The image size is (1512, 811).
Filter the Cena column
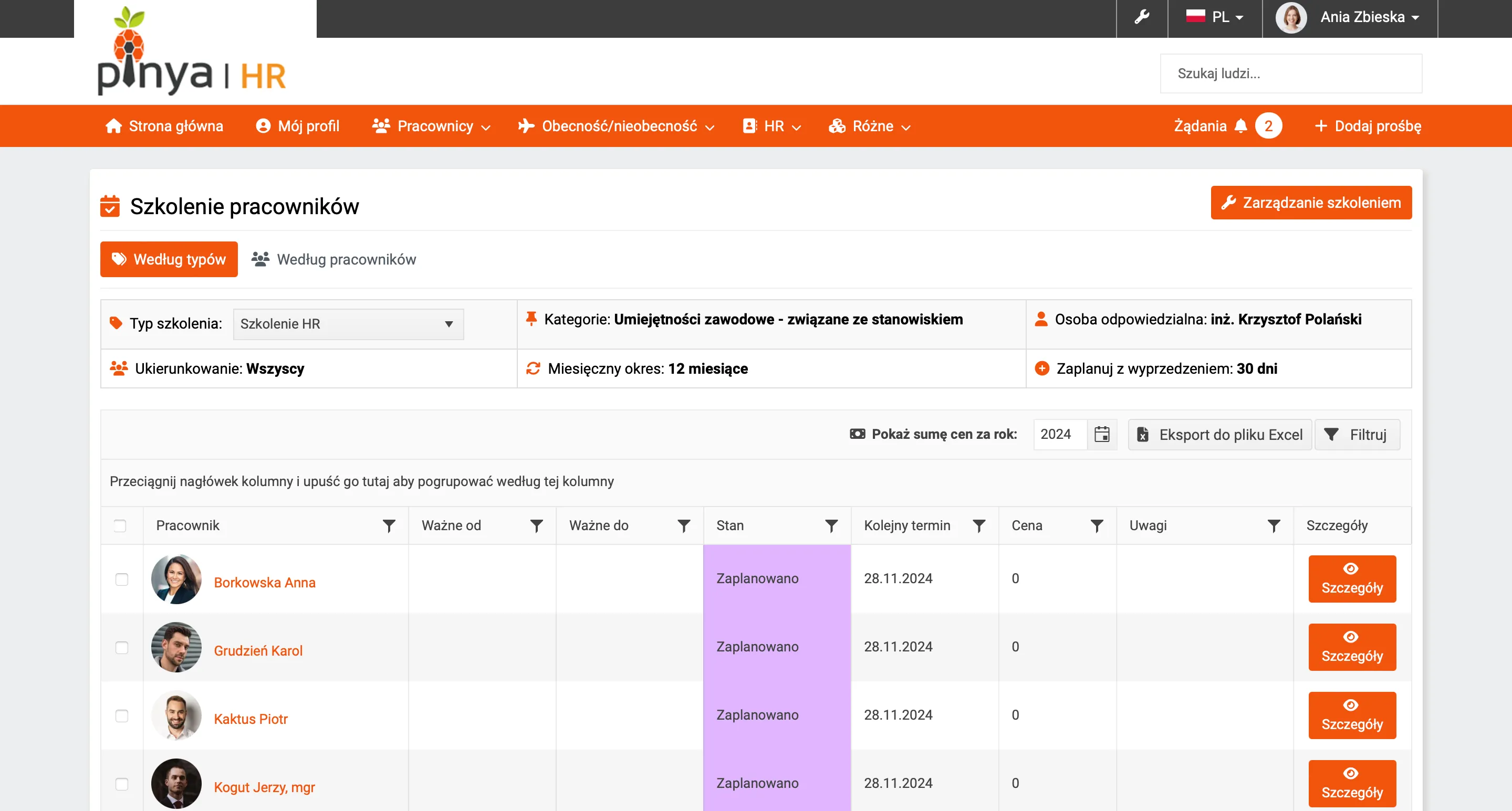coord(1097,526)
